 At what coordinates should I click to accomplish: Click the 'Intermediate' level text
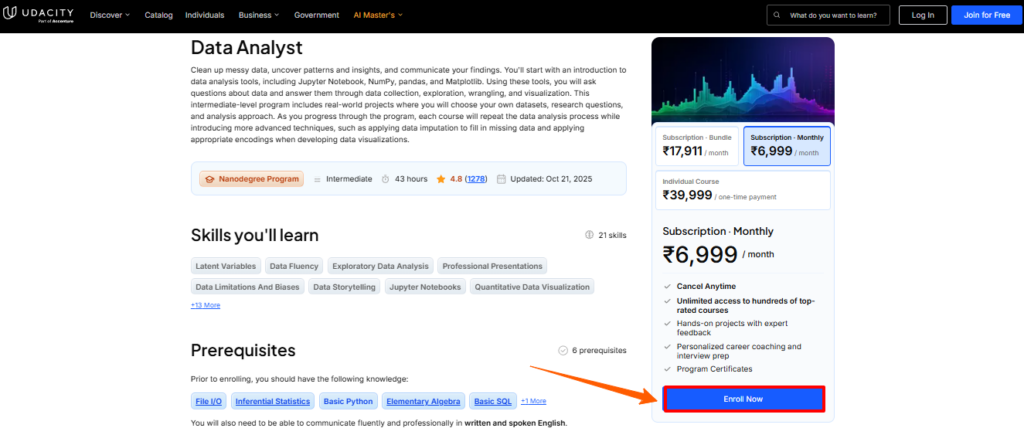349,179
